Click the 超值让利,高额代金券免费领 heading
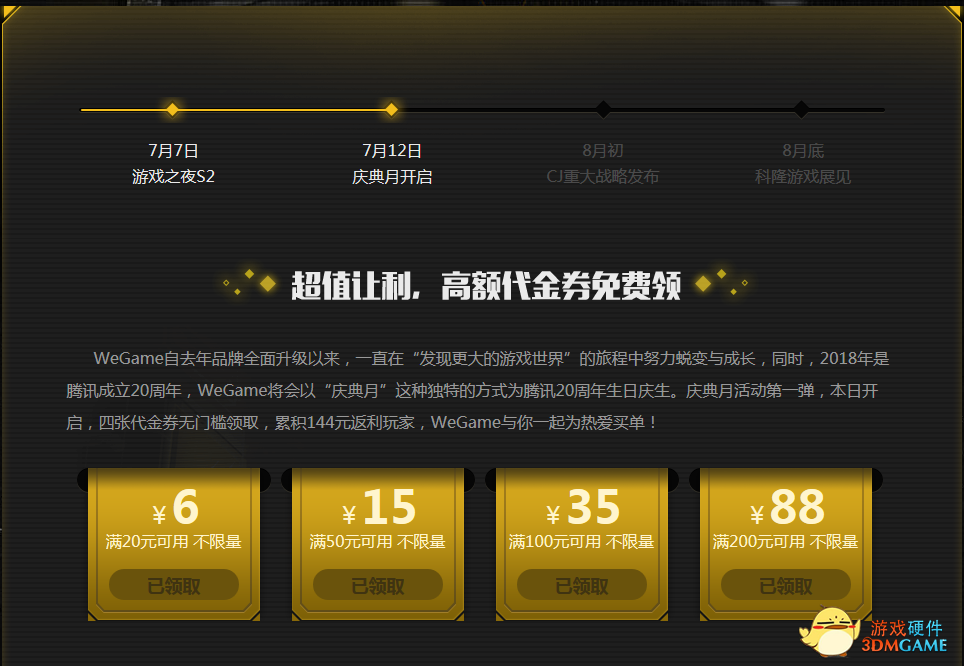The height and width of the screenshot is (666, 964). pyautogui.click(x=486, y=285)
